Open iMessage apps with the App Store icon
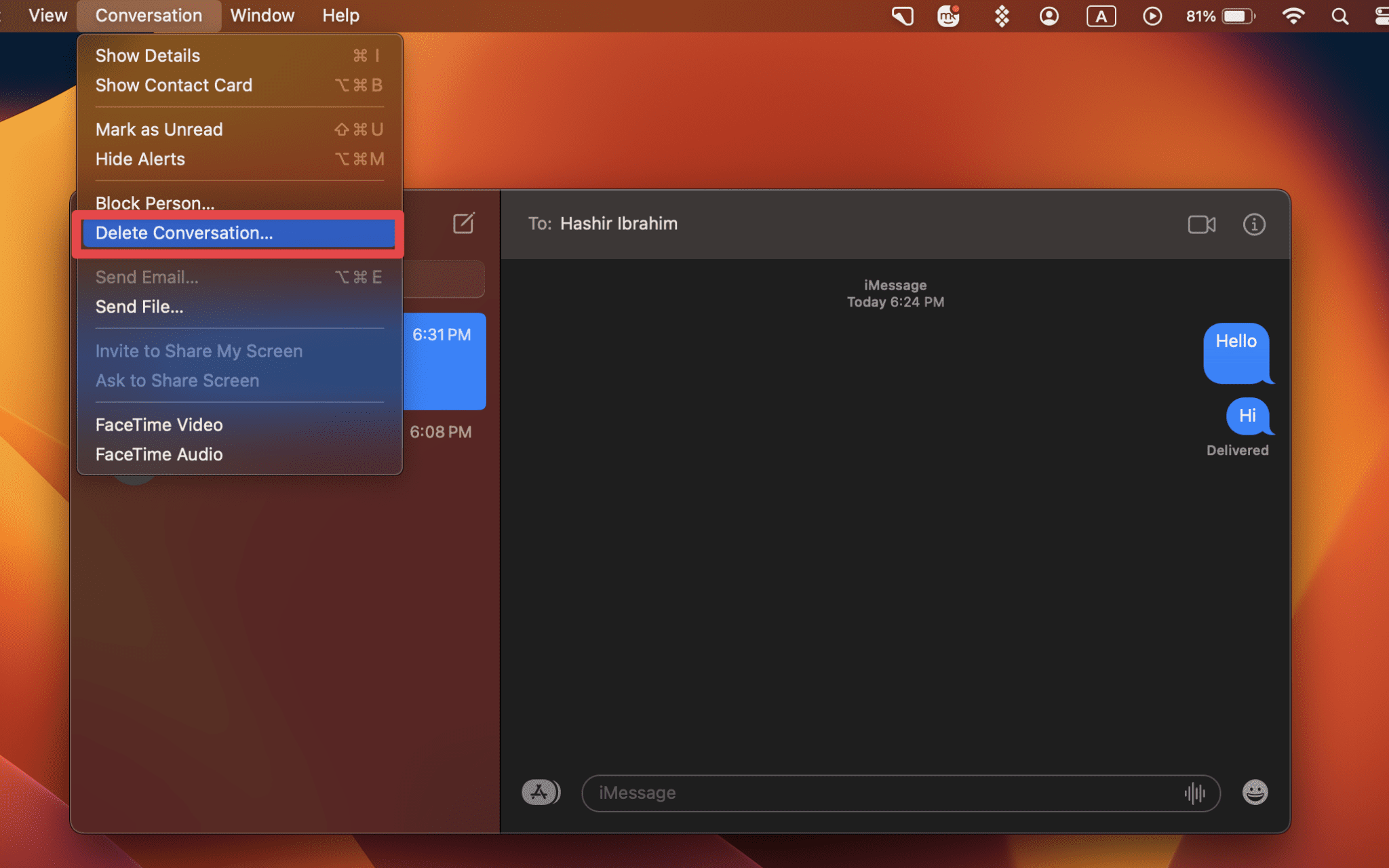The width and height of the screenshot is (1389, 868). 540,792
